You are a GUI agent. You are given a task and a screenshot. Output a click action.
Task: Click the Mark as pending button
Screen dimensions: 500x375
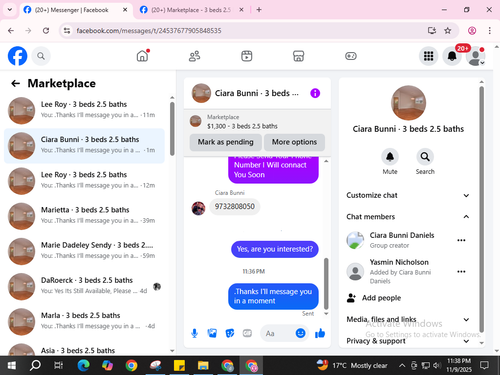[x=225, y=142]
